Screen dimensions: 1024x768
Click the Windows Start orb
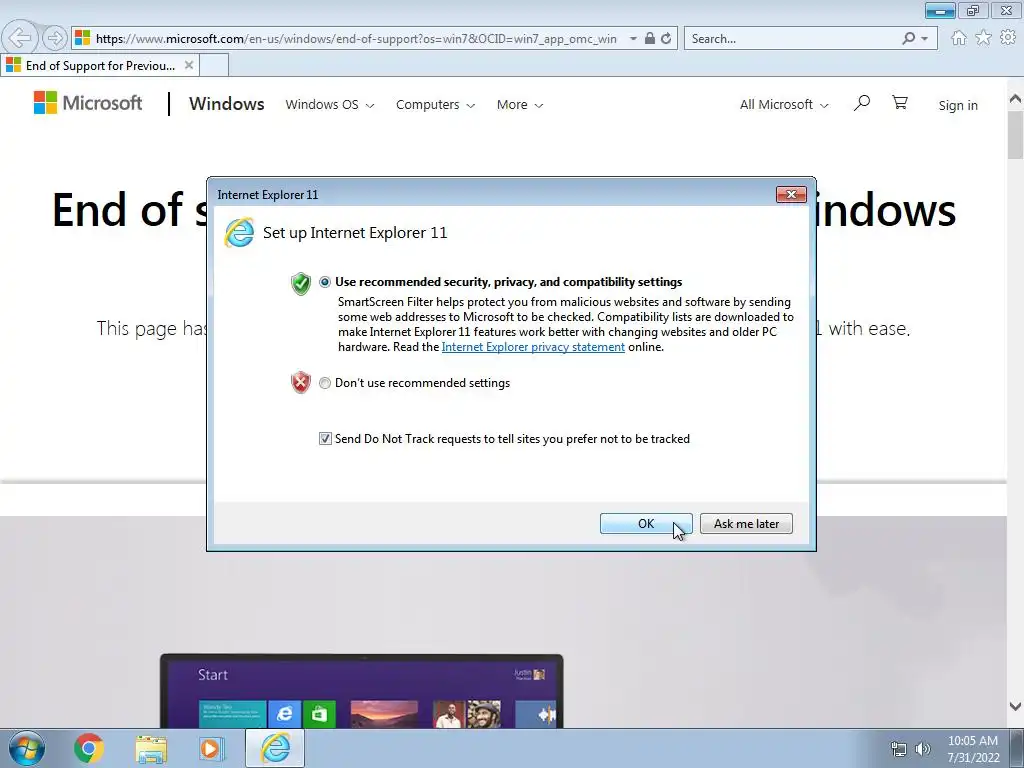click(x=27, y=748)
